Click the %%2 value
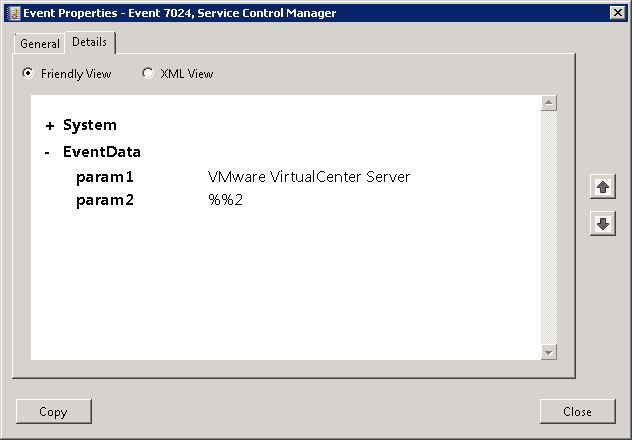This screenshot has height=440, width=632. click(x=225, y=200)
